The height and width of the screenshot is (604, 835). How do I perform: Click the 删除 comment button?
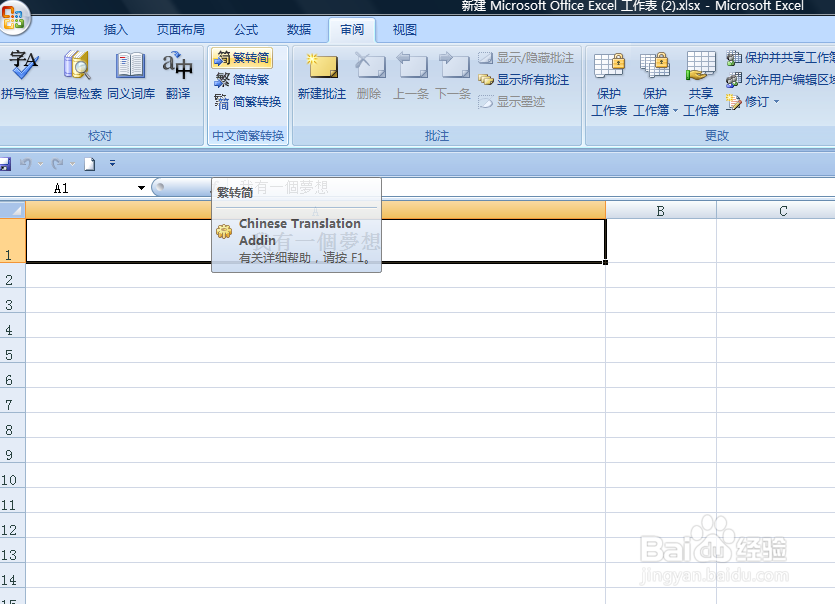click(369, 76)
